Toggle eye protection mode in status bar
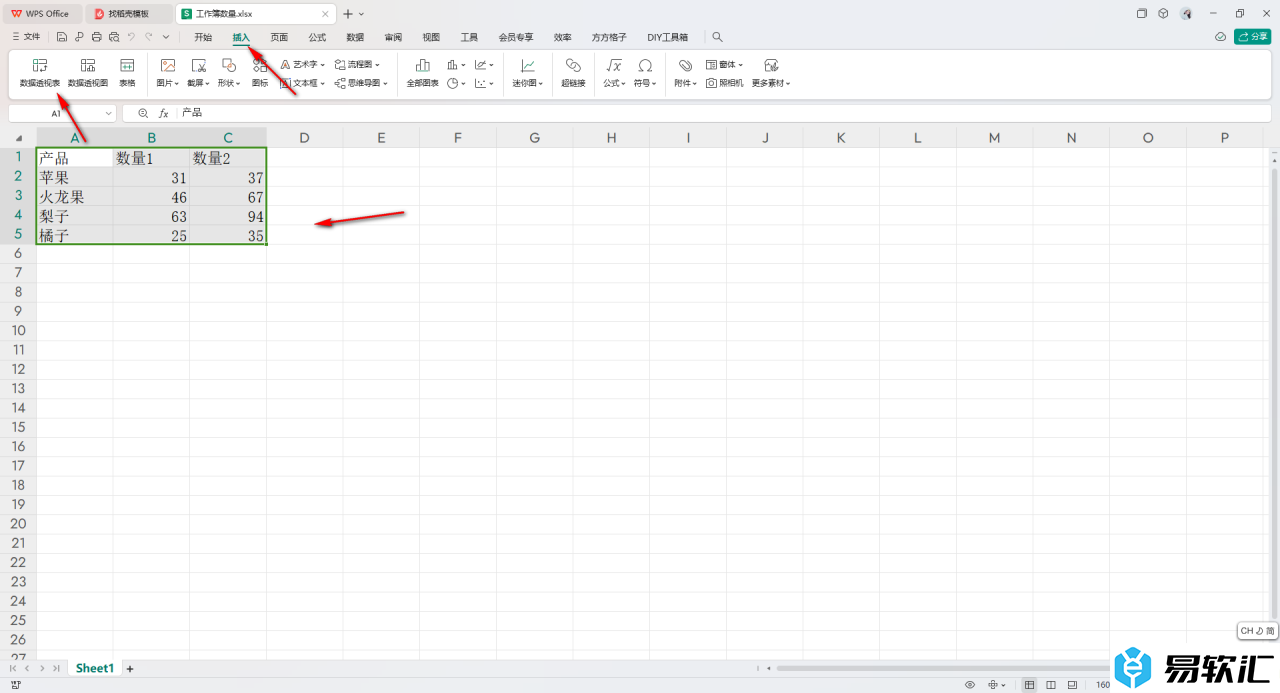 (x=970, y=685)
